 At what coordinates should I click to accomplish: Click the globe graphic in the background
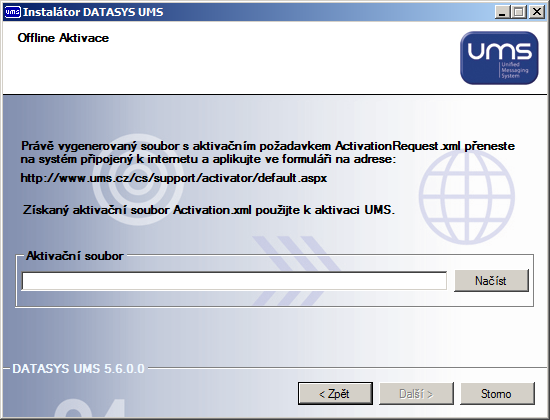pos(467,196)
